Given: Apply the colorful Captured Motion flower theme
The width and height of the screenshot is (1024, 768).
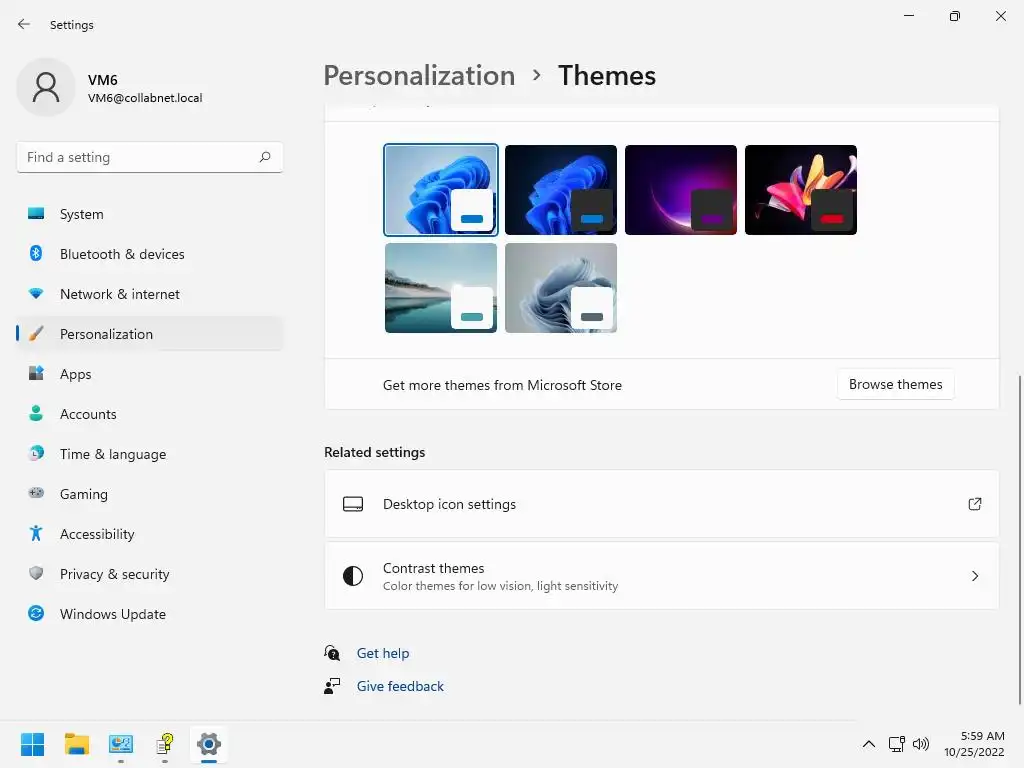Looking at the screenshot, I should click(x=801, y=190).
